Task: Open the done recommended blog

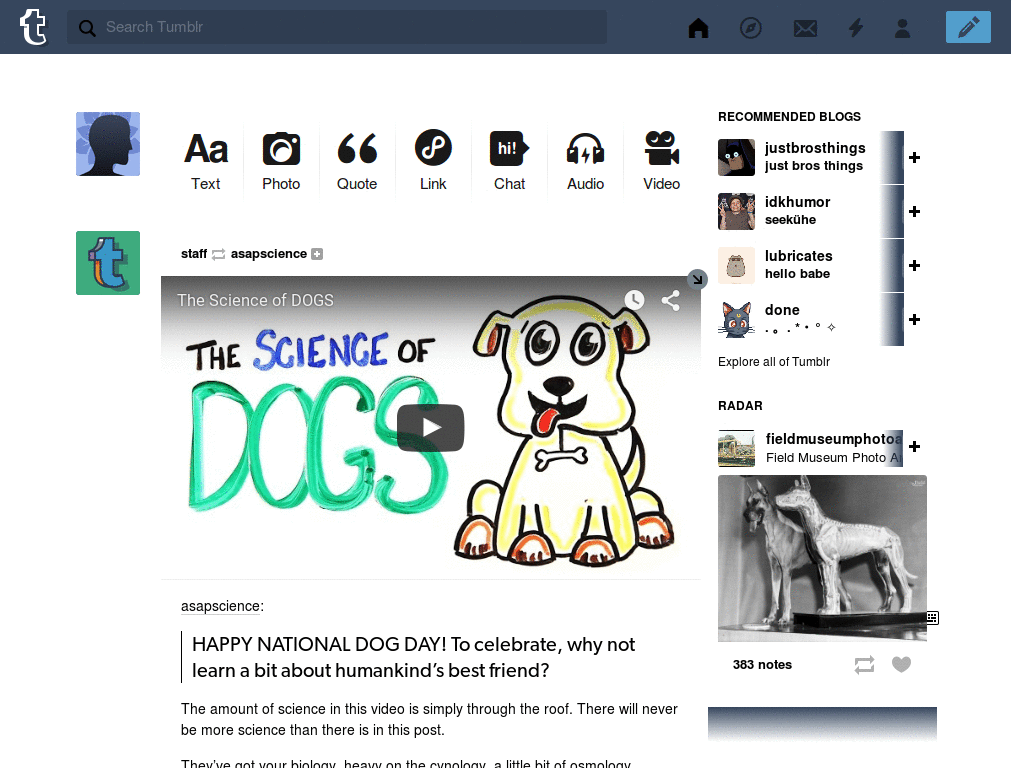Action: click(782, 310)
